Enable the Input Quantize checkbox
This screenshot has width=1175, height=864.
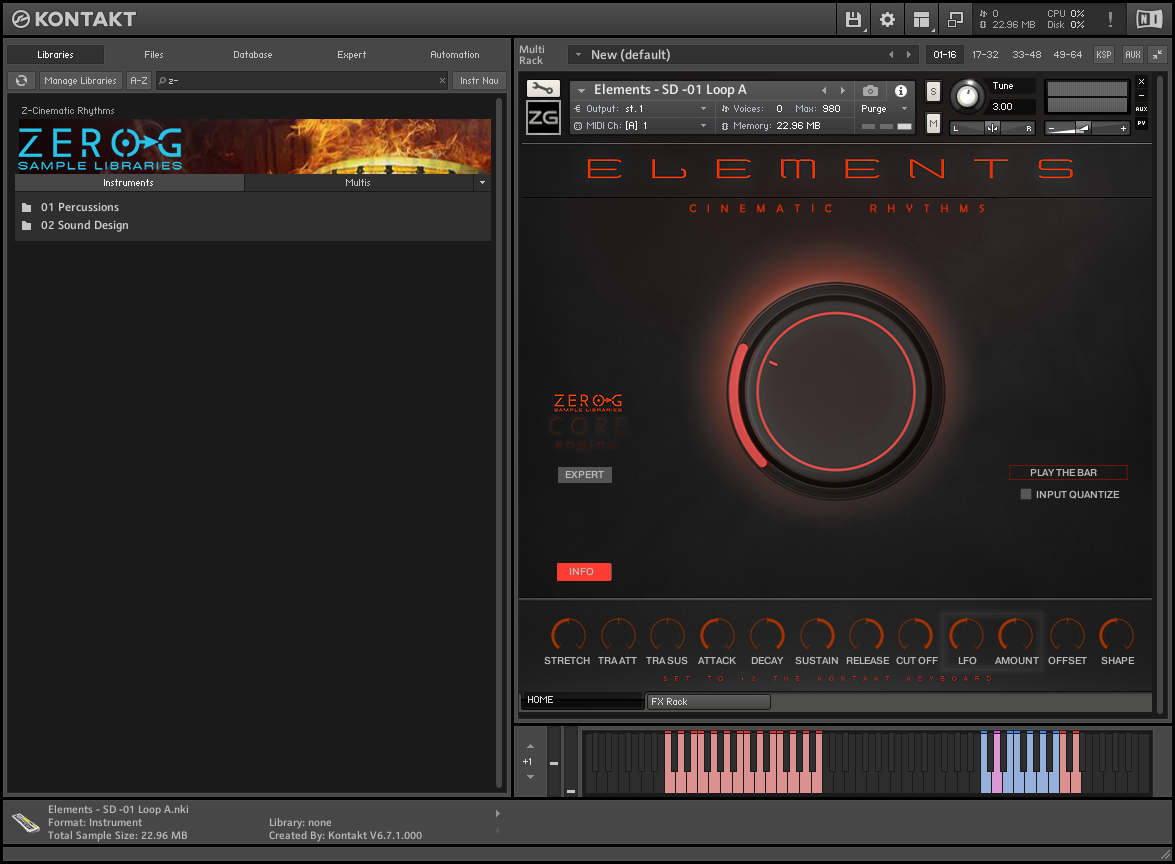1025,494
